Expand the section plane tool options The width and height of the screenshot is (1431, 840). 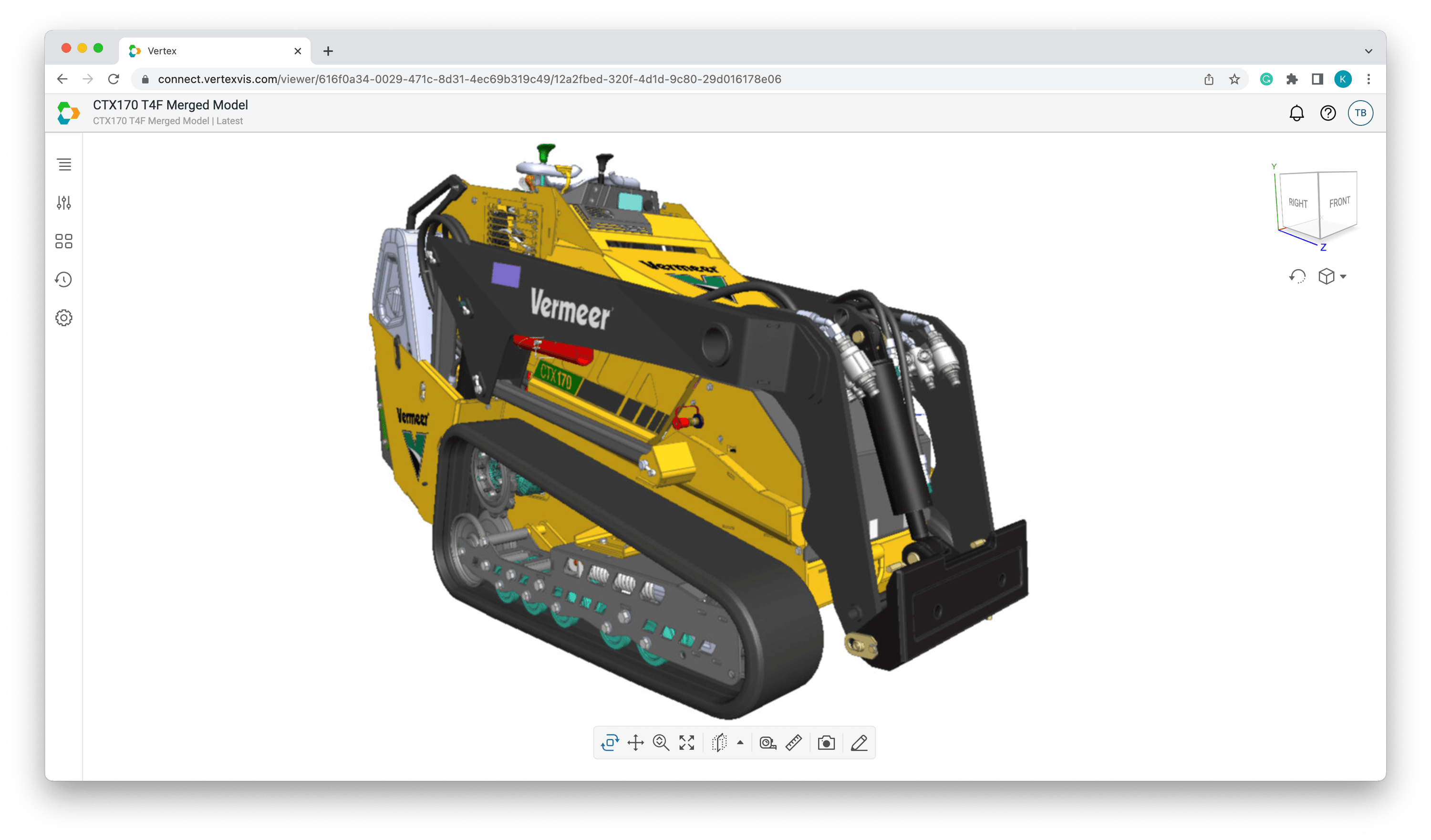(x=740, y=742)
